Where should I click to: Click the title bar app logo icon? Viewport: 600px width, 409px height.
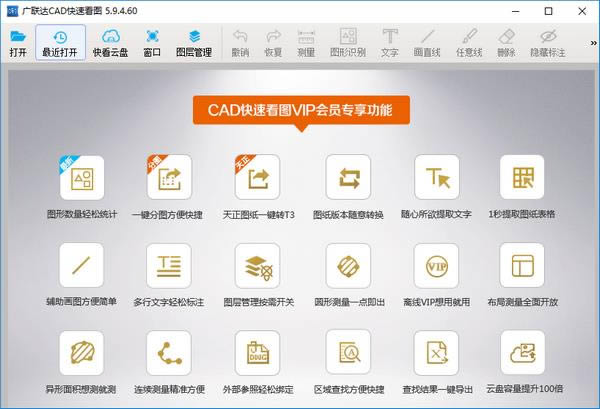pyautogui.click(x=12, y=11)
